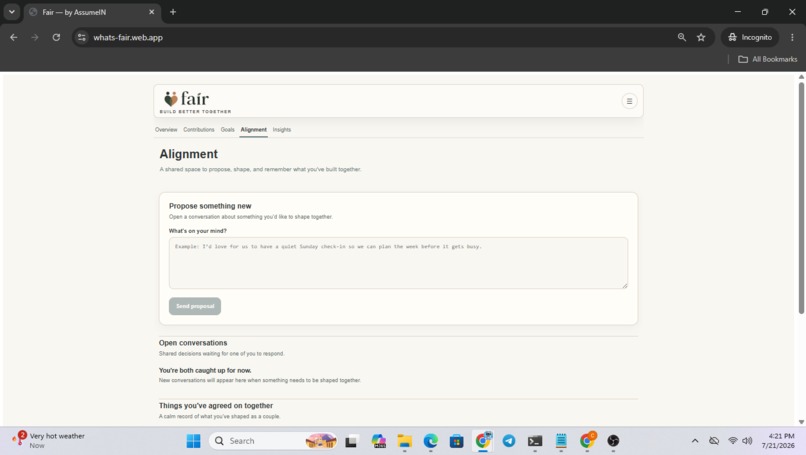Click 'Things you've agreed on together' heading
The width and height of the screenshot is (806, 455).
coord(216,406)
